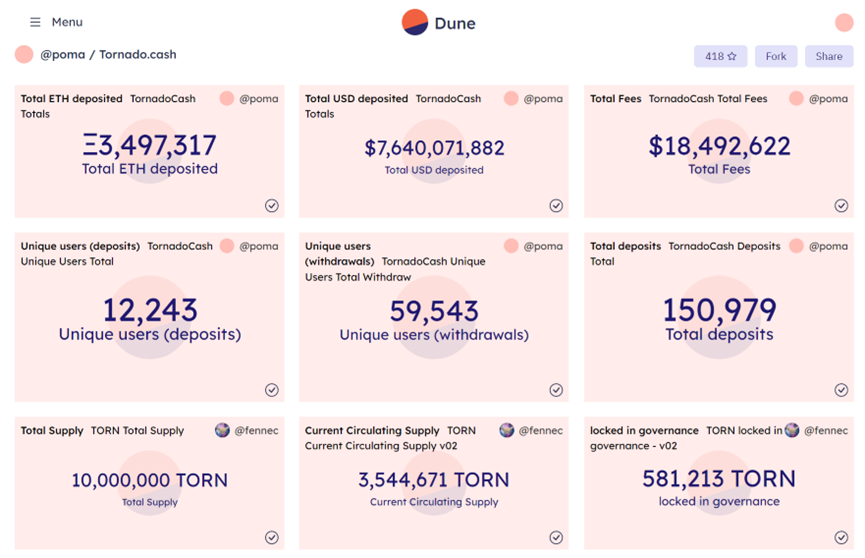Click @poma avatar on Unique users (withdrawals) card
This screenshot has width=865, height=558.
511,246
